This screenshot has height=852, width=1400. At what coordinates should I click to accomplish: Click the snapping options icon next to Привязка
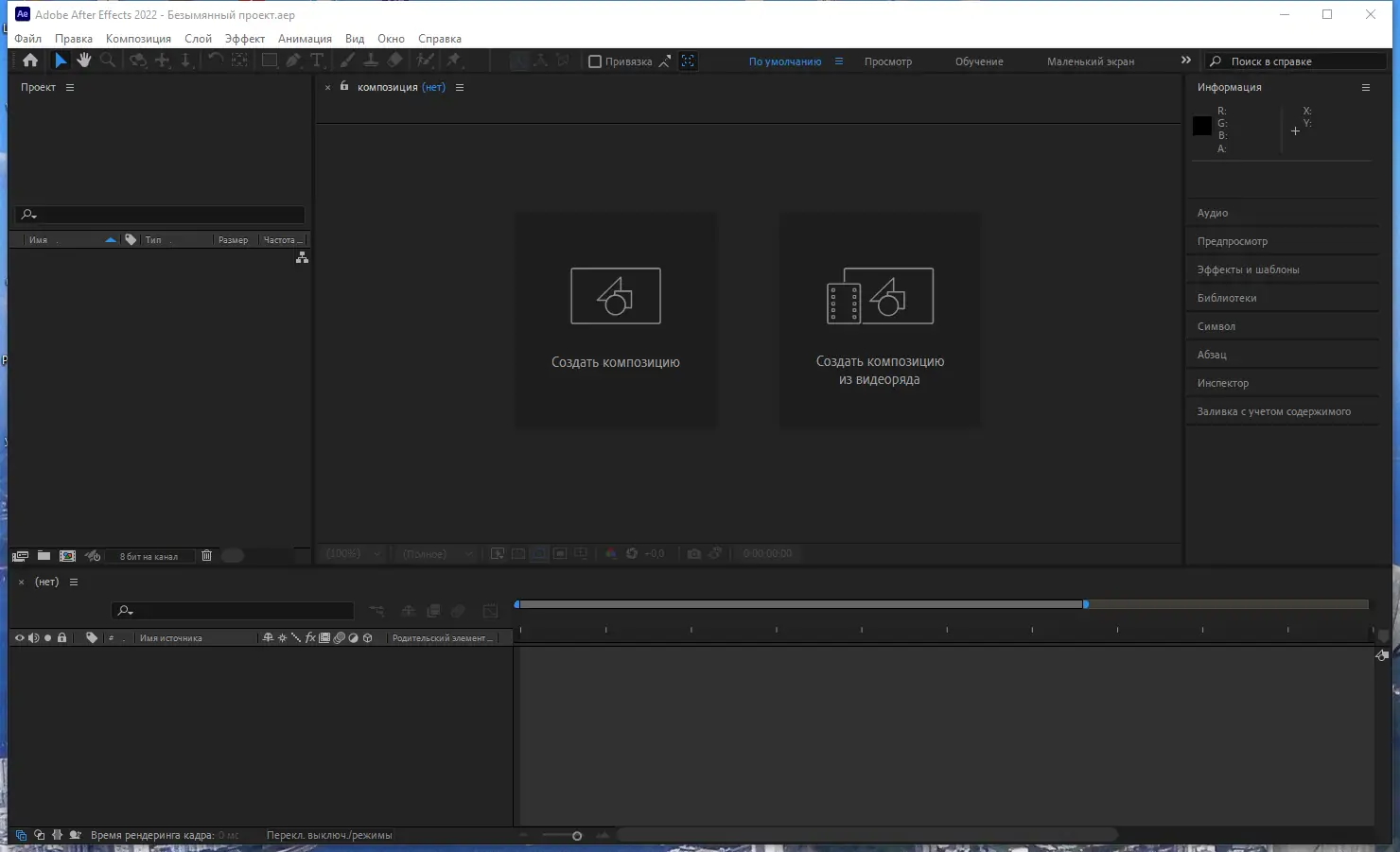(665, 61)
